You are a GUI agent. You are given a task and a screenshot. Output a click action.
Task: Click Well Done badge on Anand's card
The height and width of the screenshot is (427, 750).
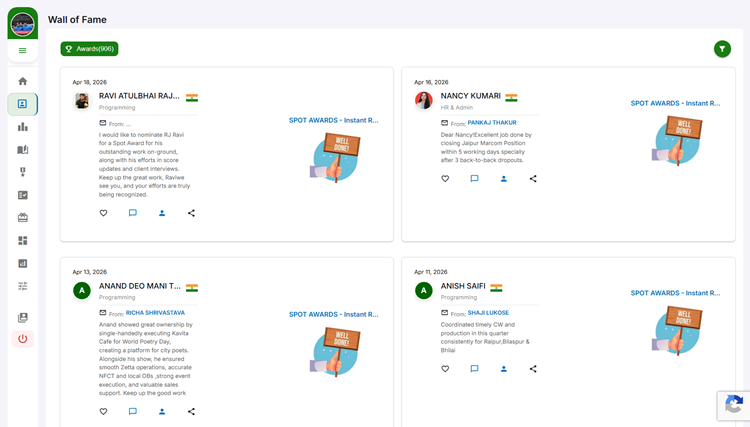tap(335, 351)
